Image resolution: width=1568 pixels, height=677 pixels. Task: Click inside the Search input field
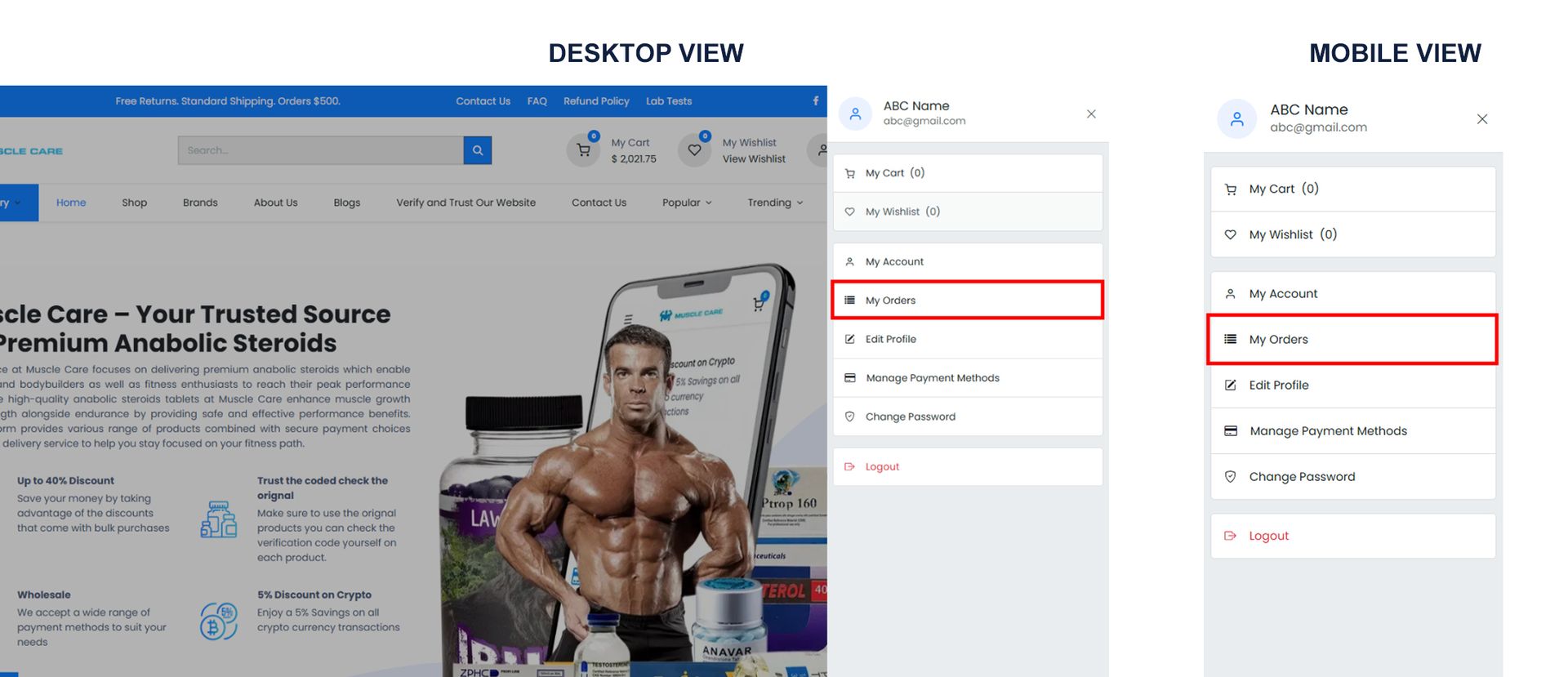click(x=320, y=150)
